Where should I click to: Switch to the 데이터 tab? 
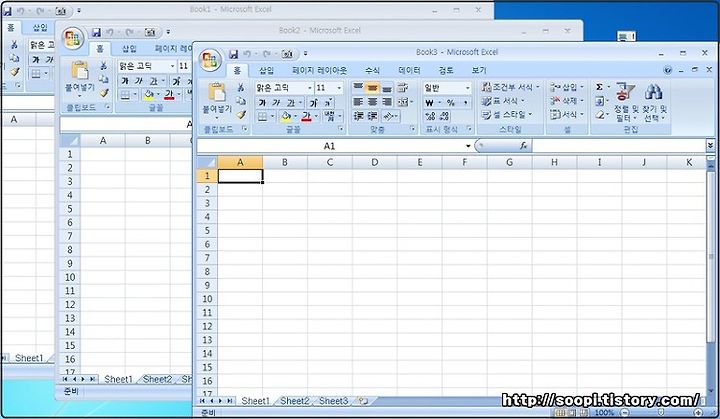(x=409, y=71)
